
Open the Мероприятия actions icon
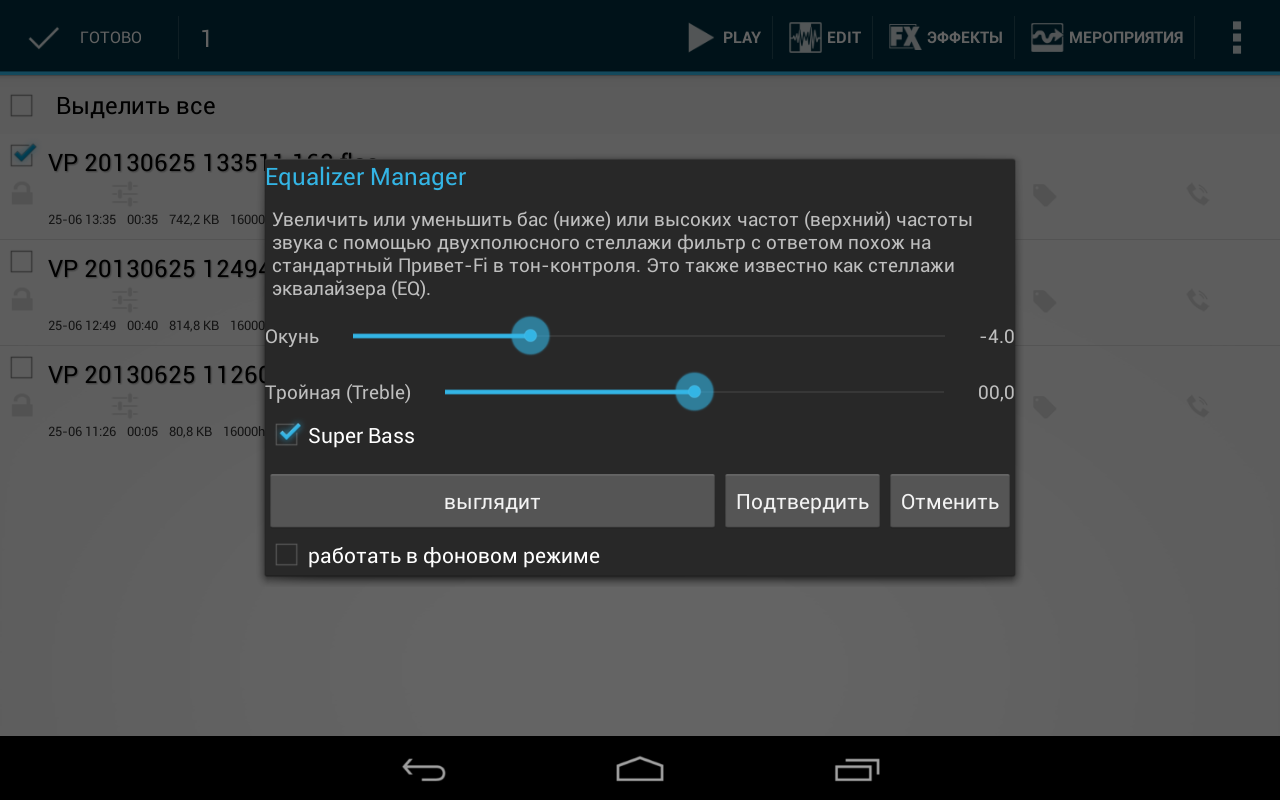click(x=1047, y=38)
